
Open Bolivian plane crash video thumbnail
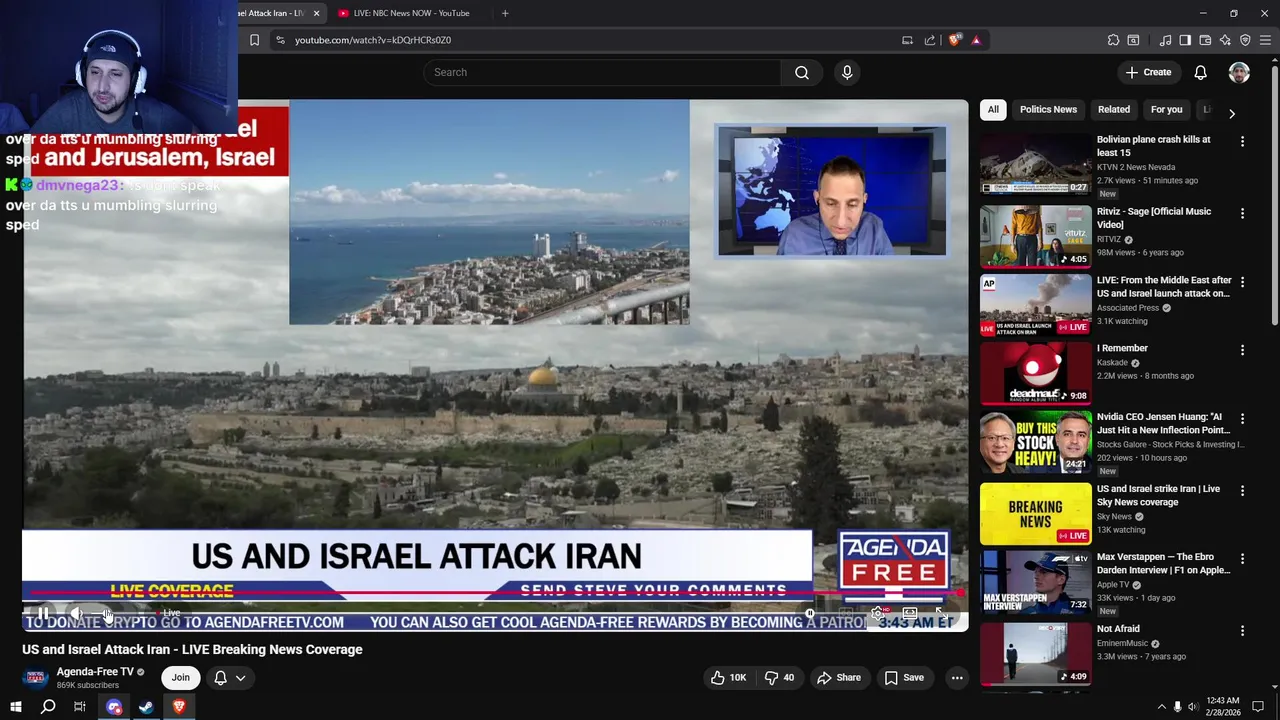coord(1035,164)
